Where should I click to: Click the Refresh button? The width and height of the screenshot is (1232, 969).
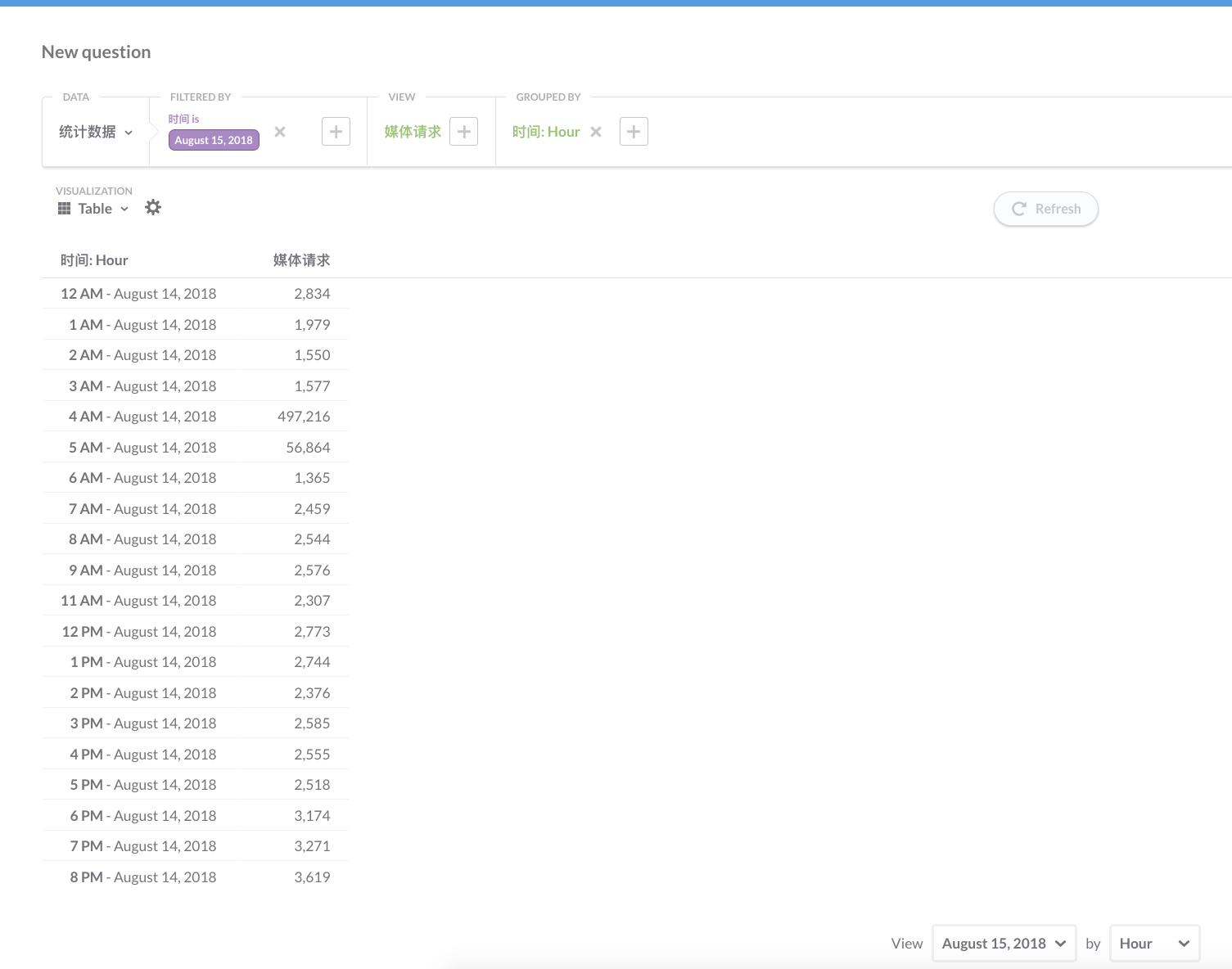click(x=1046, y=209)
